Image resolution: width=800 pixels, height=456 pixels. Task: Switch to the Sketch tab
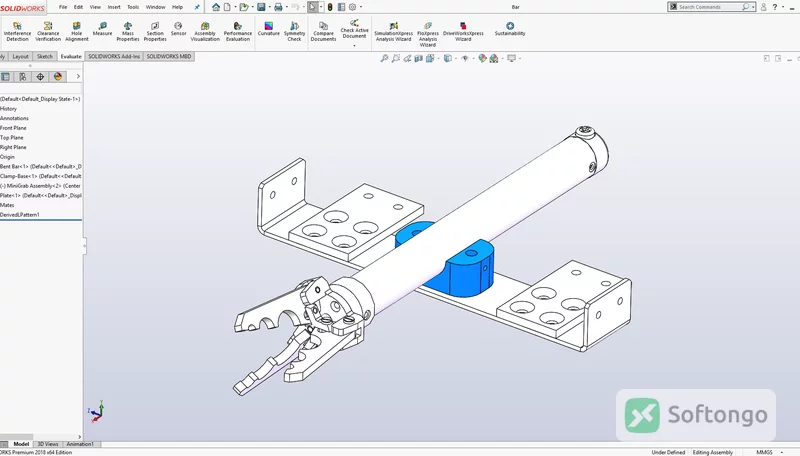[x=44, y=57]
